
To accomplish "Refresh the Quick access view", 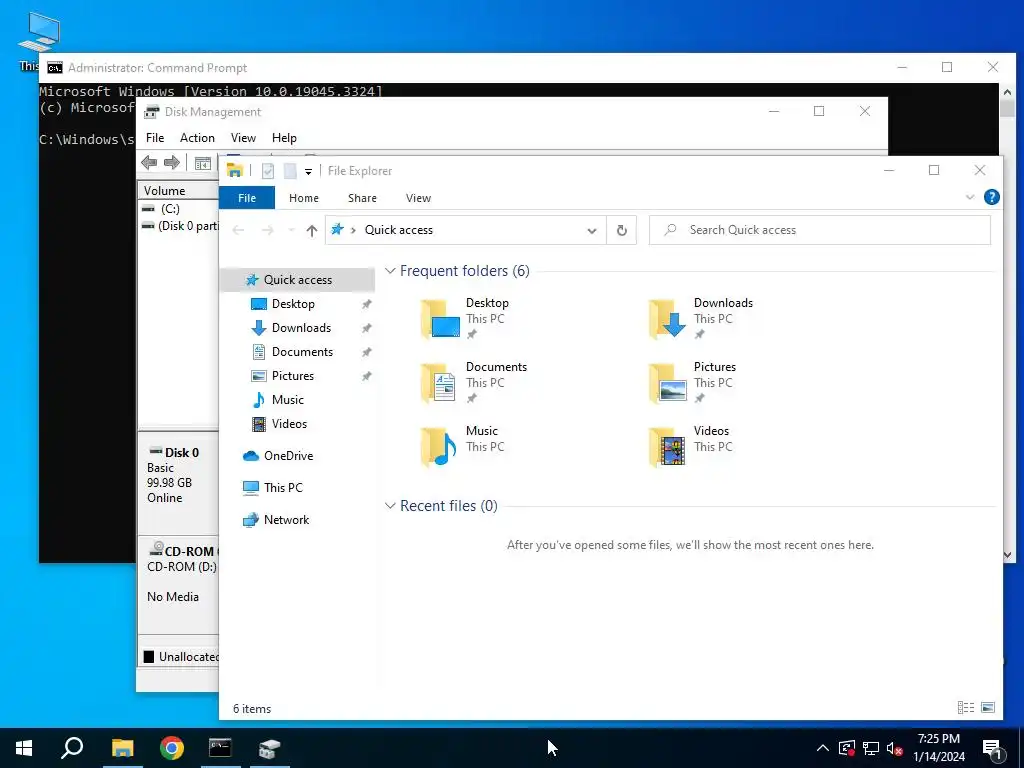I will (622, 230).
